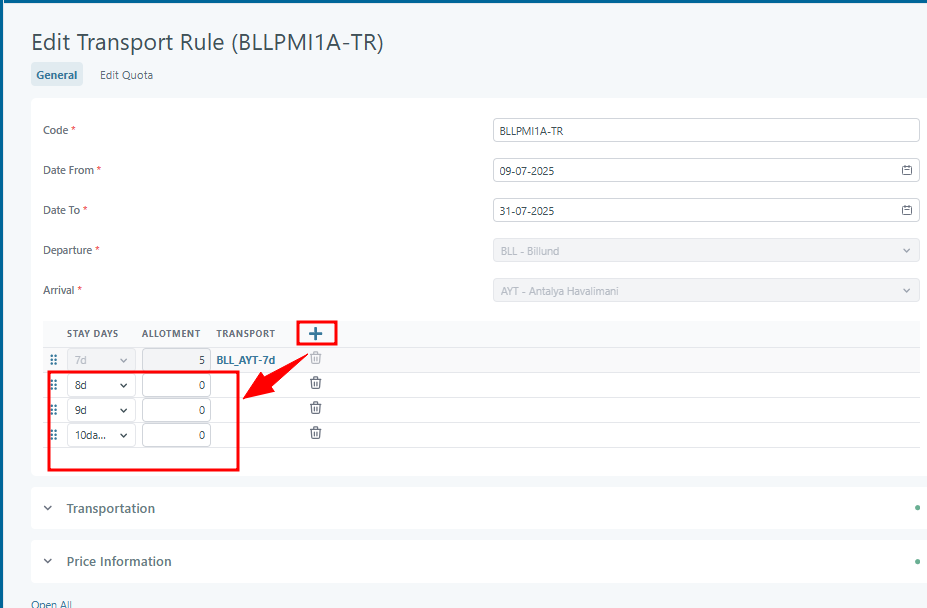Grab drag handle of 8d row
This screenshot has height=608, width=927.
54,384
